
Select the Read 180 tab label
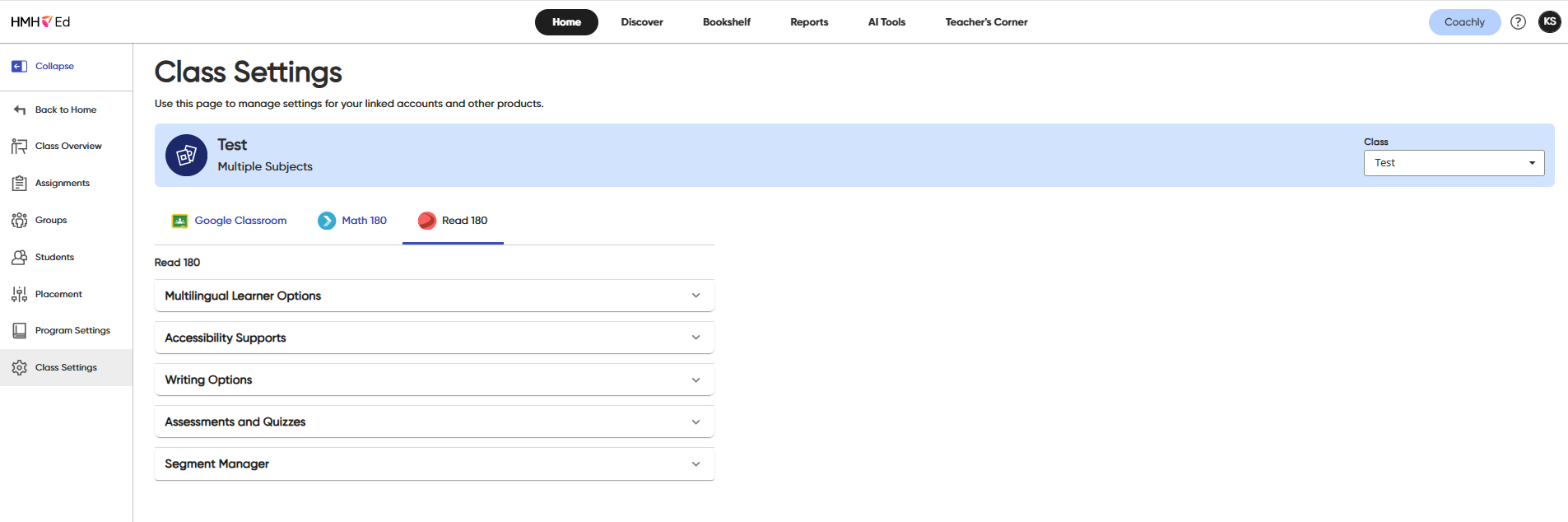[x=464, y=221]
